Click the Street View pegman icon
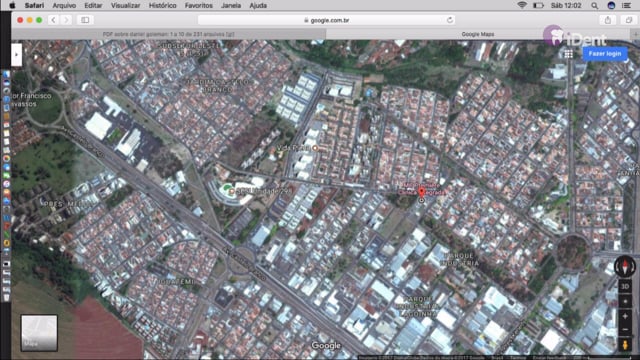 coord(625,345)
